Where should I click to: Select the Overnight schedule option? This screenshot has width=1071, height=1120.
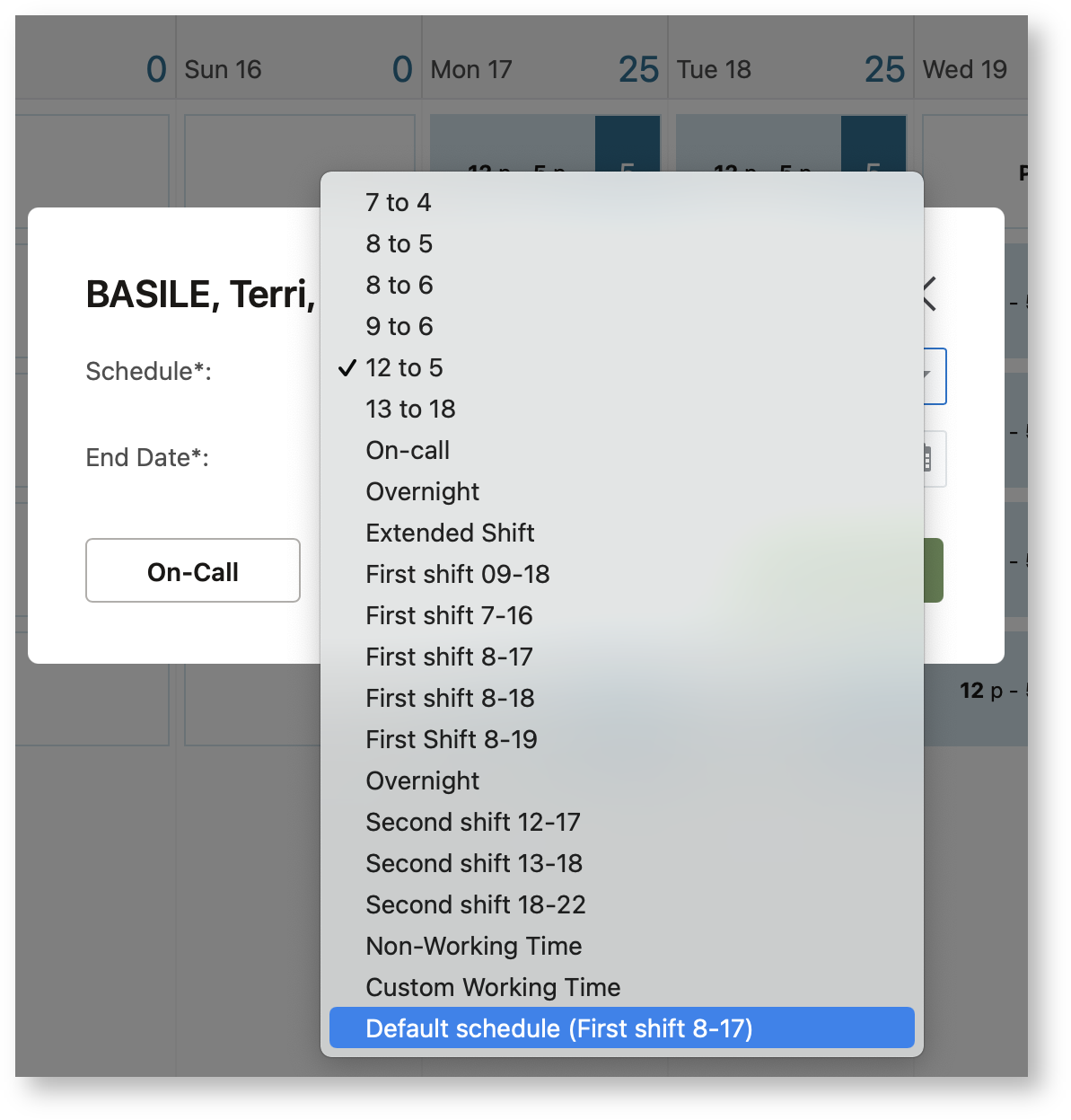point(422,491)
